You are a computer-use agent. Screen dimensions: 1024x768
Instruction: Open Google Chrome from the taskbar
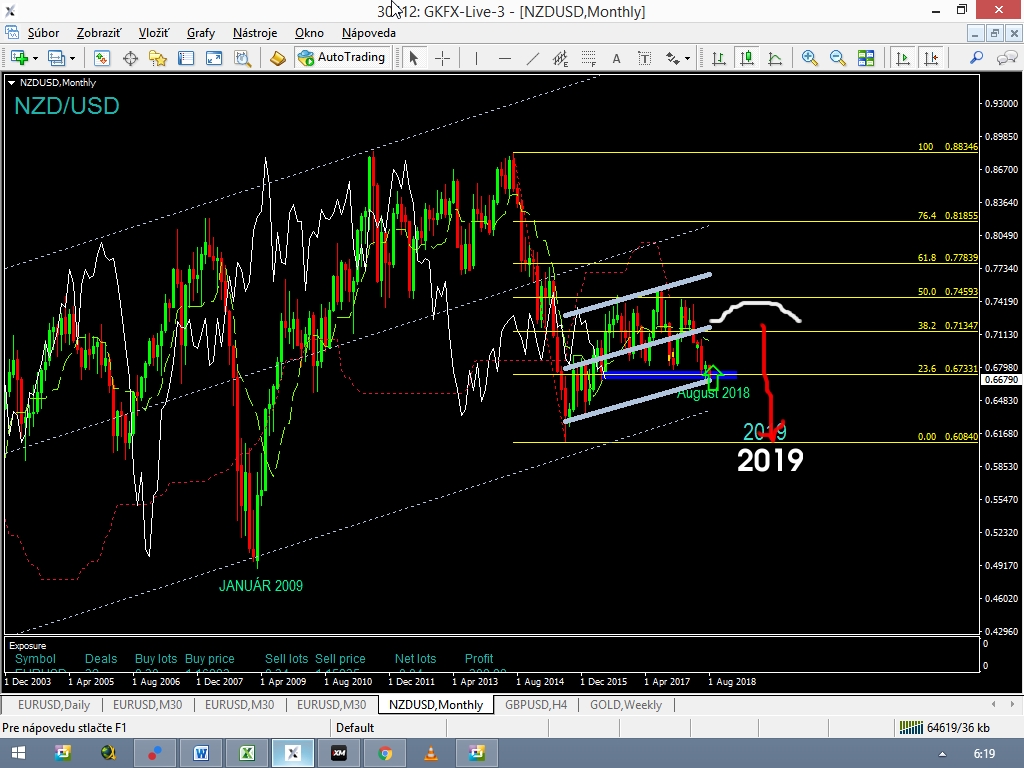coord(385,753)
